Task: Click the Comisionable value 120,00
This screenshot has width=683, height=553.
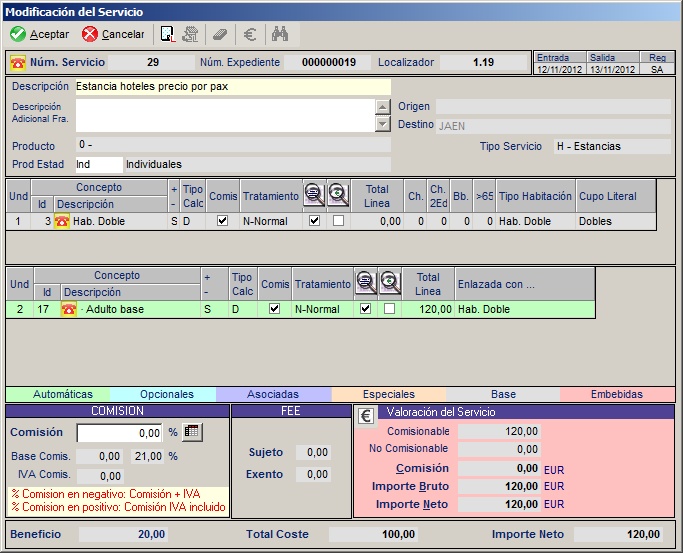Action: coord(499,432)
